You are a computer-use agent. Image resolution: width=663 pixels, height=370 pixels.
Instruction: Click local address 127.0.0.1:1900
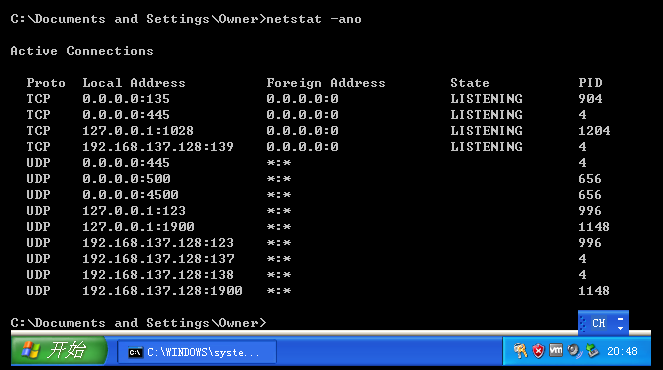pos(138,227)
